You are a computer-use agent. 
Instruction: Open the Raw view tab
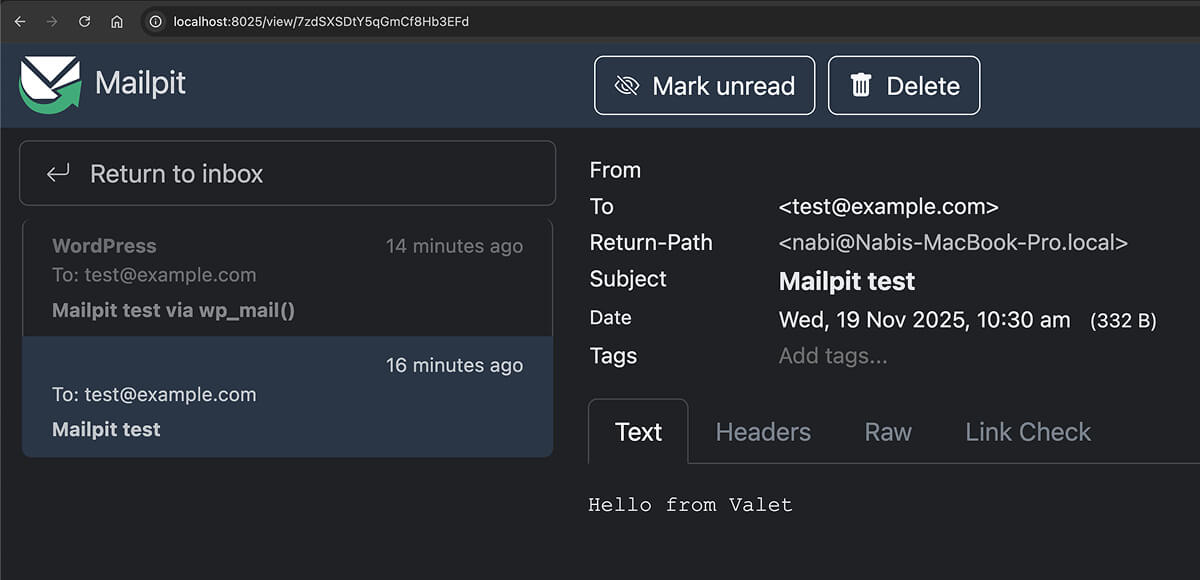887,431
